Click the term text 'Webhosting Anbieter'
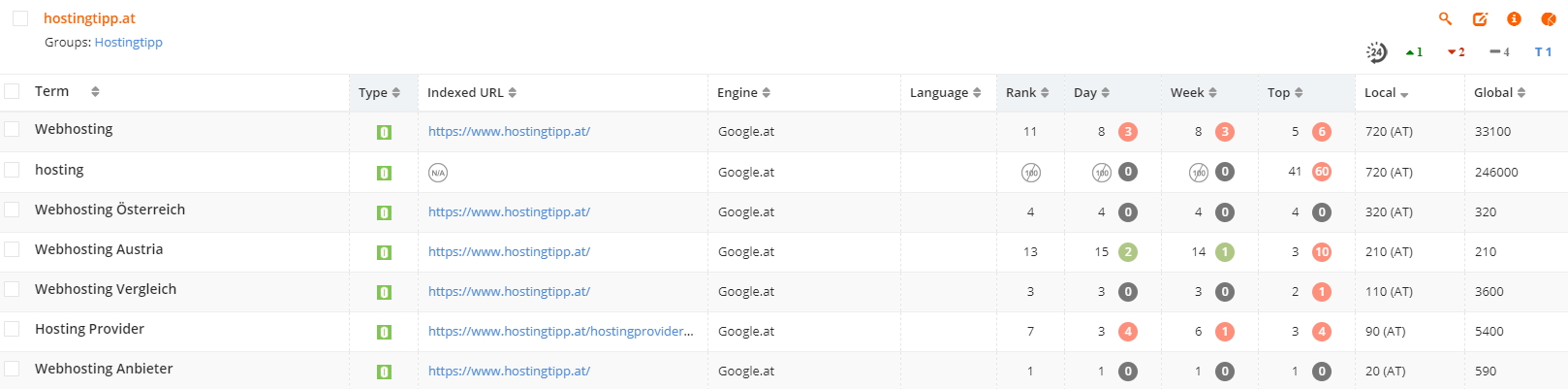This screenshot has width=1568, height=389. (x=104, y=369)
